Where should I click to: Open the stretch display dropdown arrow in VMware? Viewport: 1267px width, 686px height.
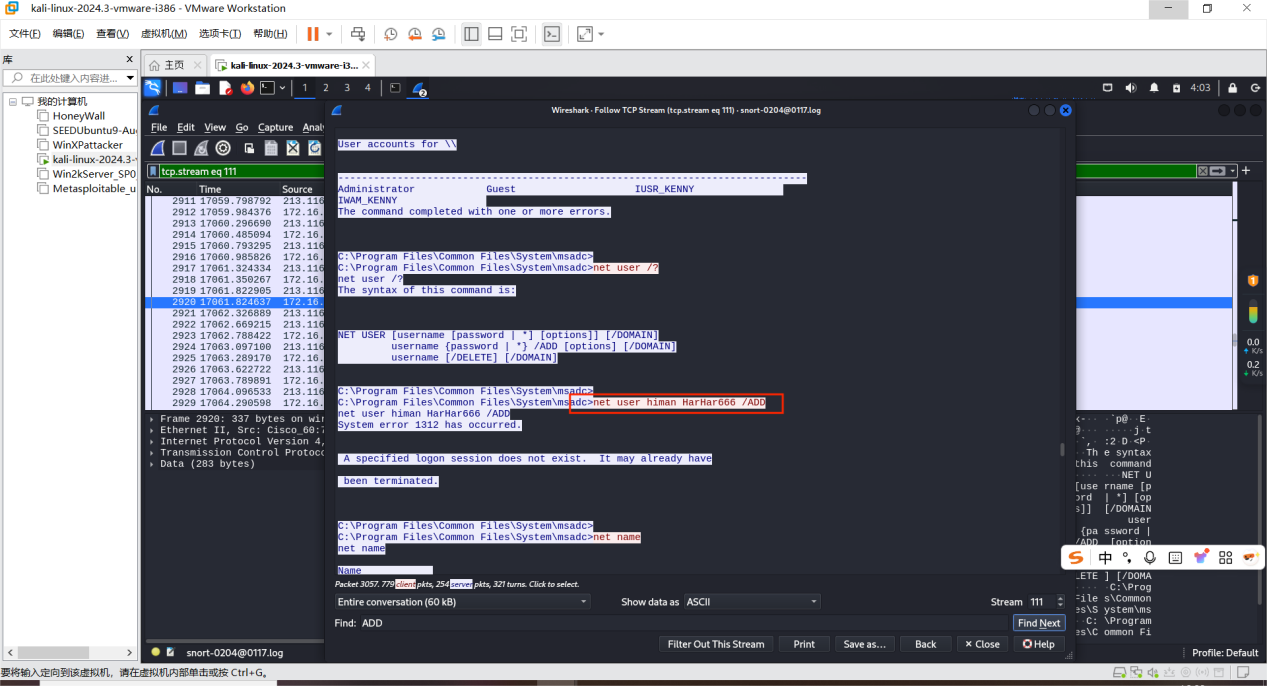pos(601,34)
